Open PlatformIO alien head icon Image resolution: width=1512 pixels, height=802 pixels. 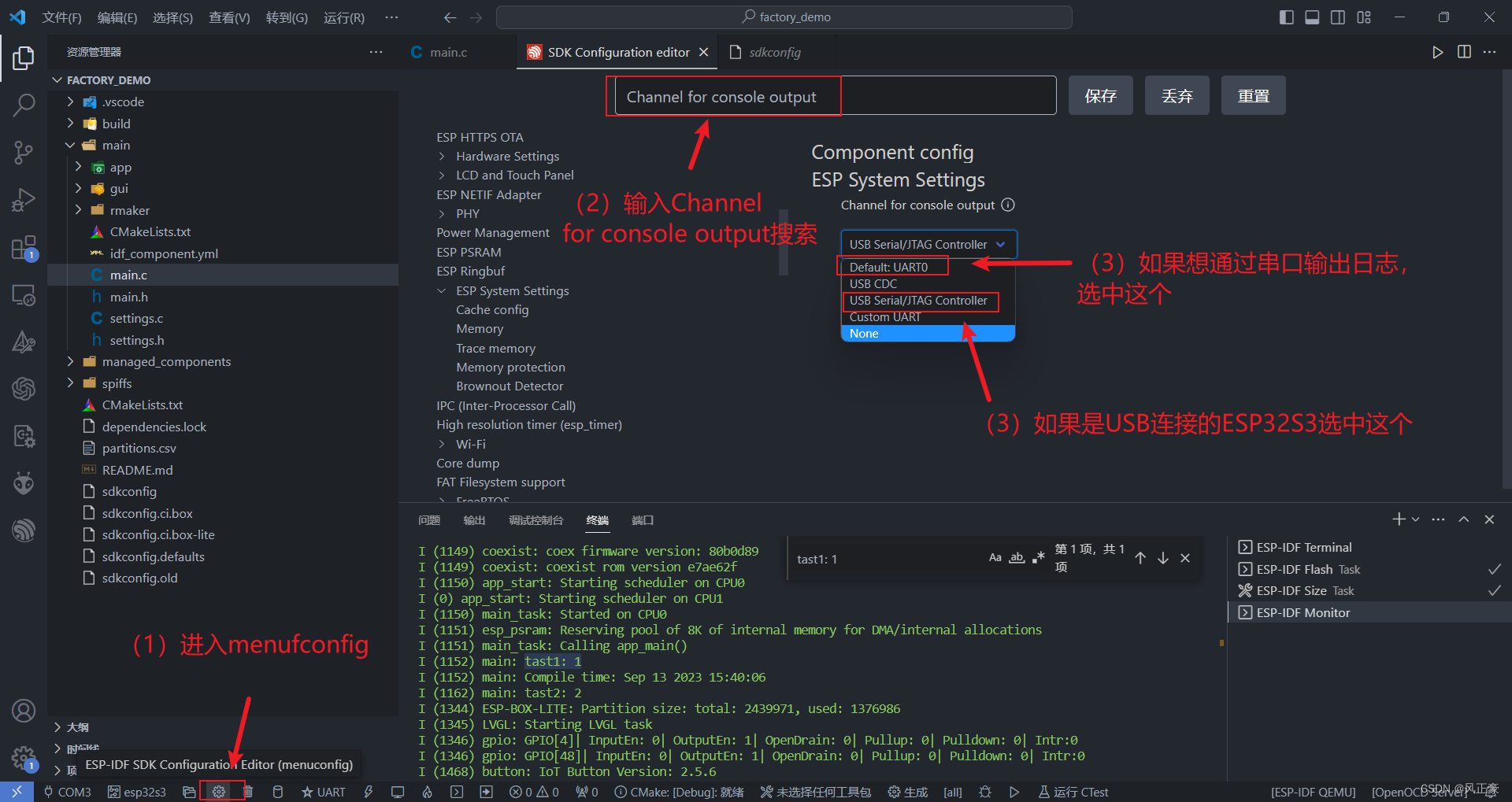(24, 482)
